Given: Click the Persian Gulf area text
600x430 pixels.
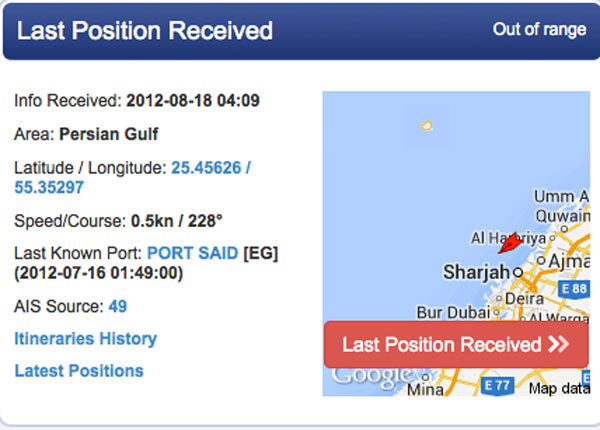Looking at the screenshot, I should pyautogui.click(x=108, y=133).
